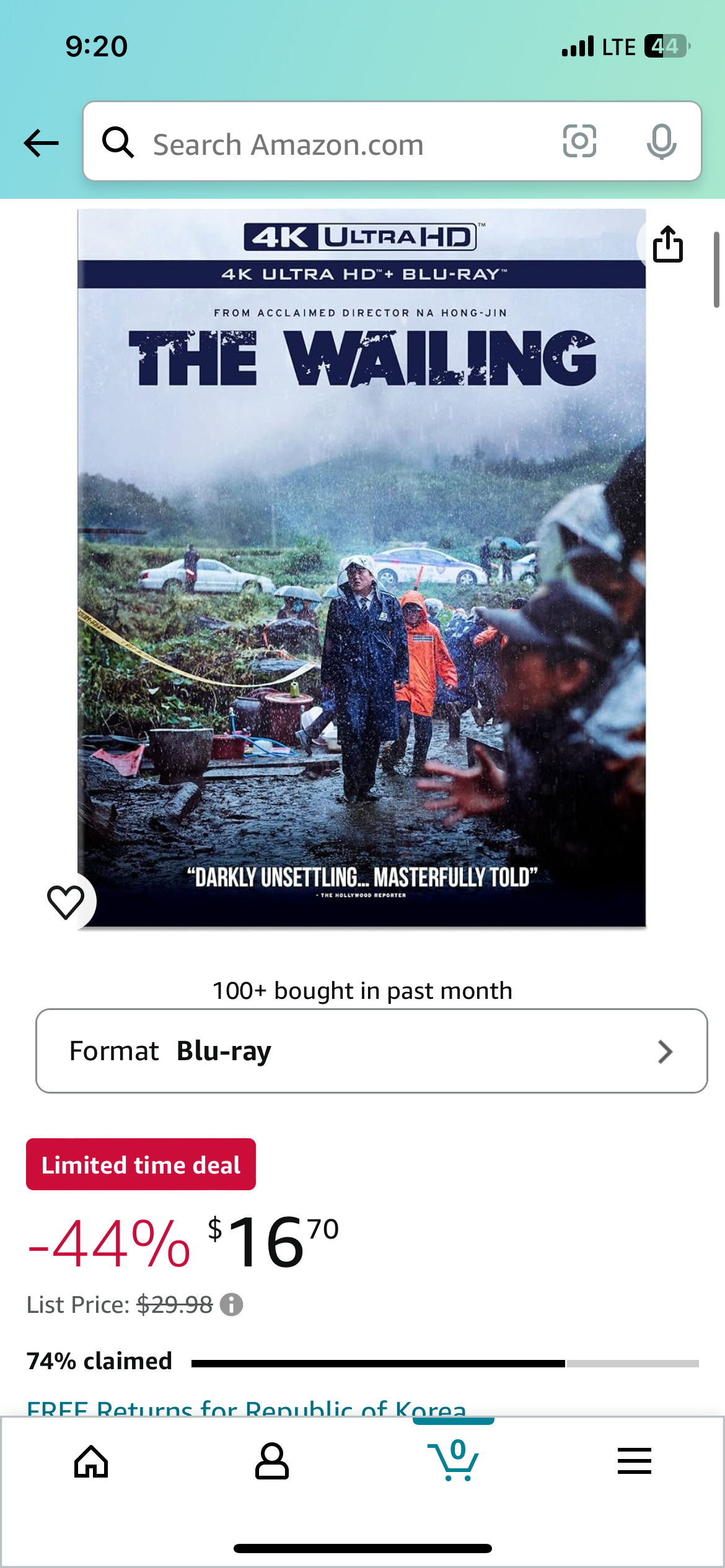Image resolution: width=725 pixels, height=1568 pixels.
Task: Open camera lens search icon
Action: click(579, 141)
